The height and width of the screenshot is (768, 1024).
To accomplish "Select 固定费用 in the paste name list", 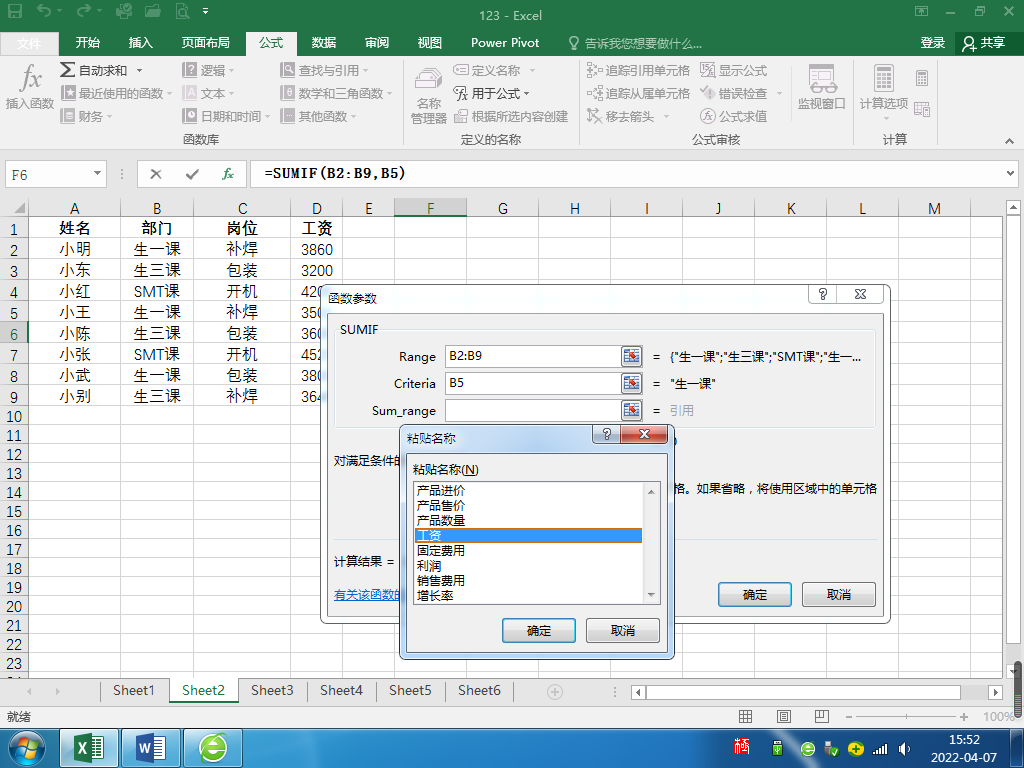I will click(528, 551).
